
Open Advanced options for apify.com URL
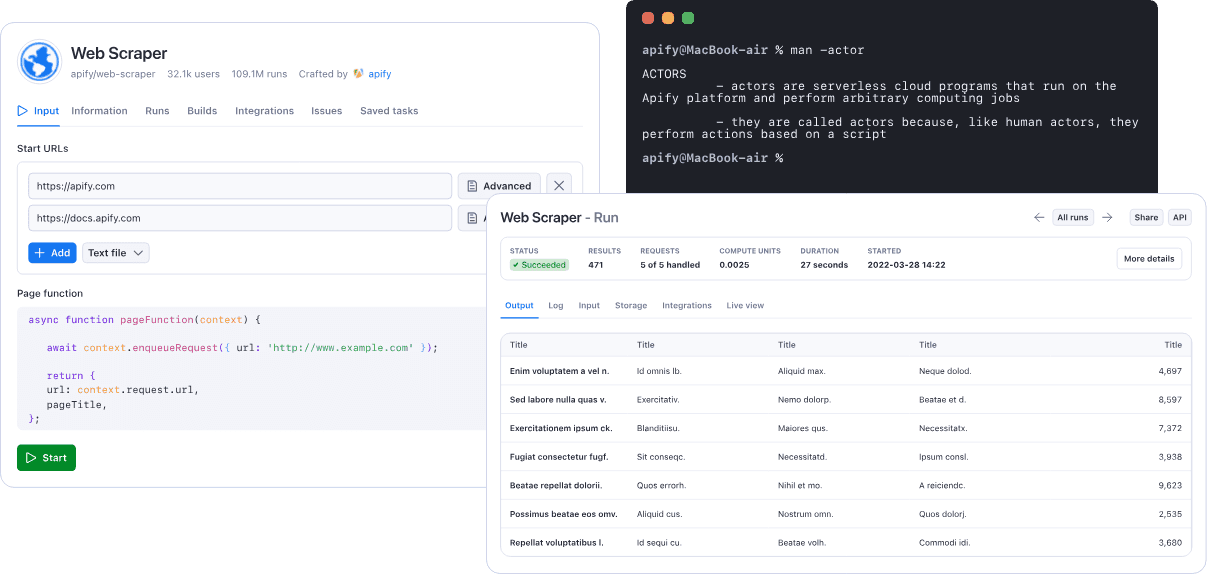[x=499, y=186]
